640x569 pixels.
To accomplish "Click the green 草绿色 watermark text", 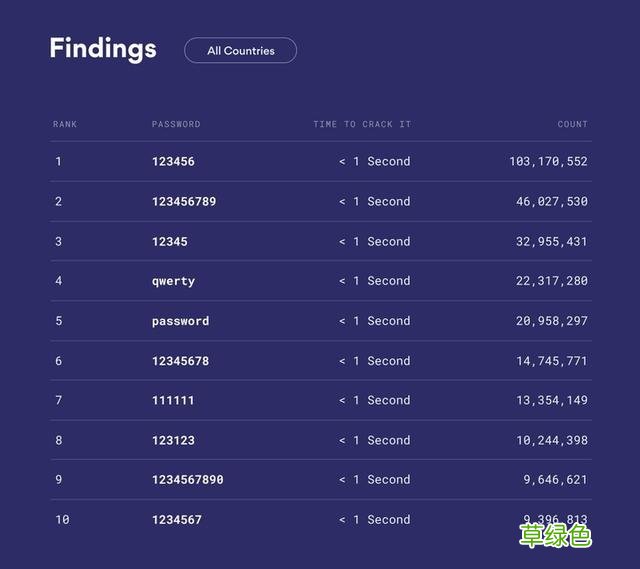I will (555, 536).
